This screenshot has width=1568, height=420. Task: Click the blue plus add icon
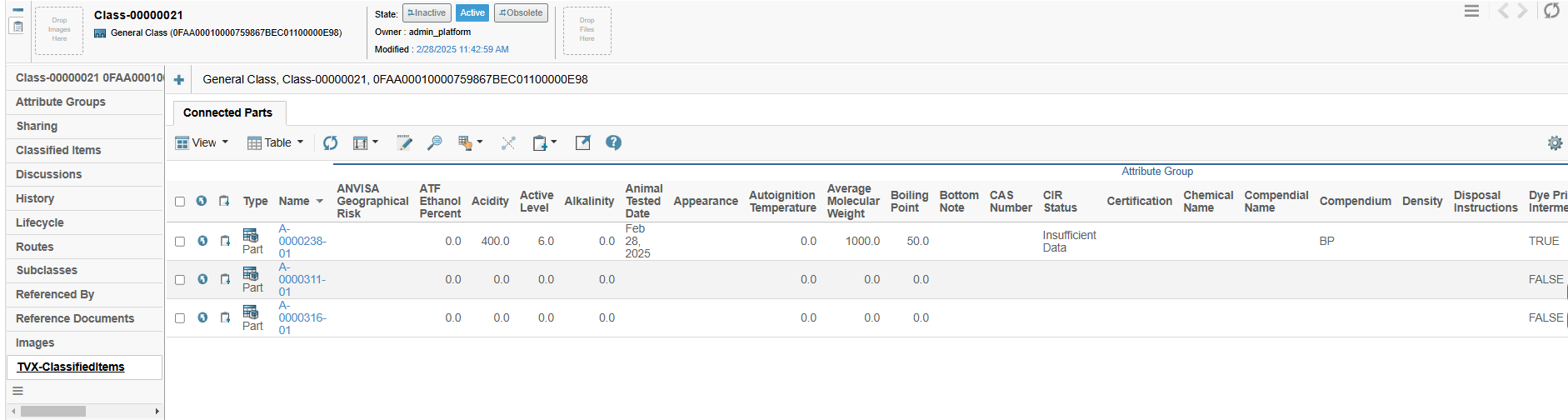(x=178, y=80)
